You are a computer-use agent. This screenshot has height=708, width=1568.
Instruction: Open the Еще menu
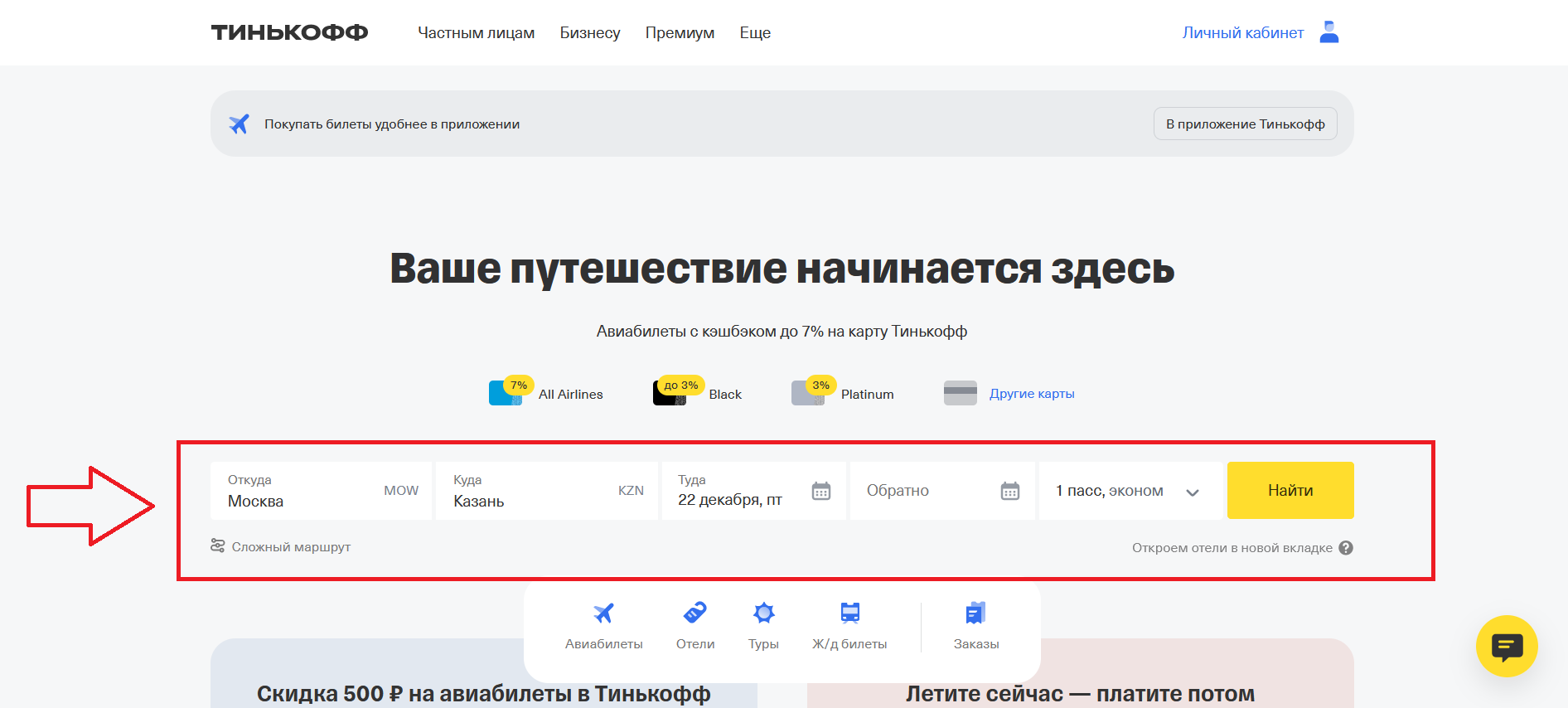(x=755, y=33)
